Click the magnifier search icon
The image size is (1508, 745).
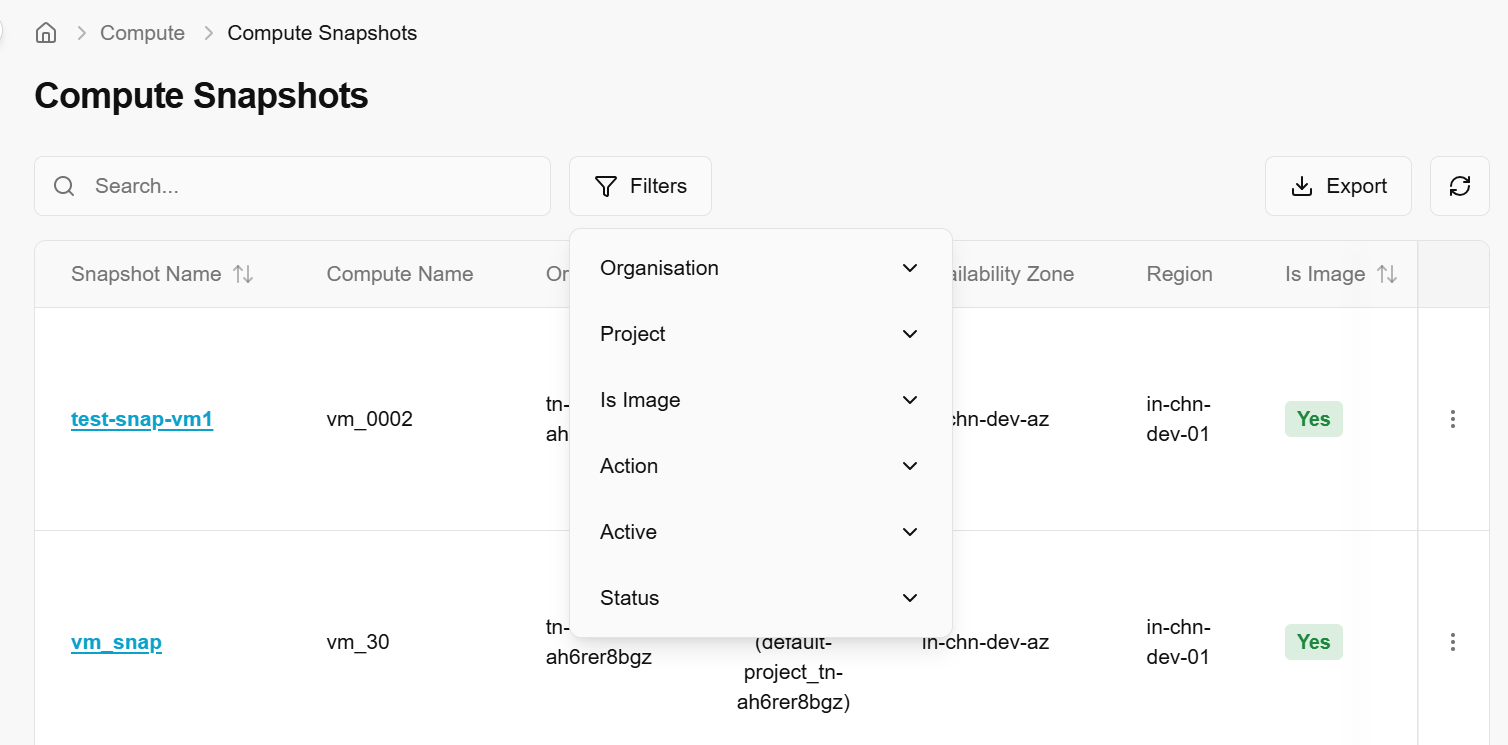[65, 186]
